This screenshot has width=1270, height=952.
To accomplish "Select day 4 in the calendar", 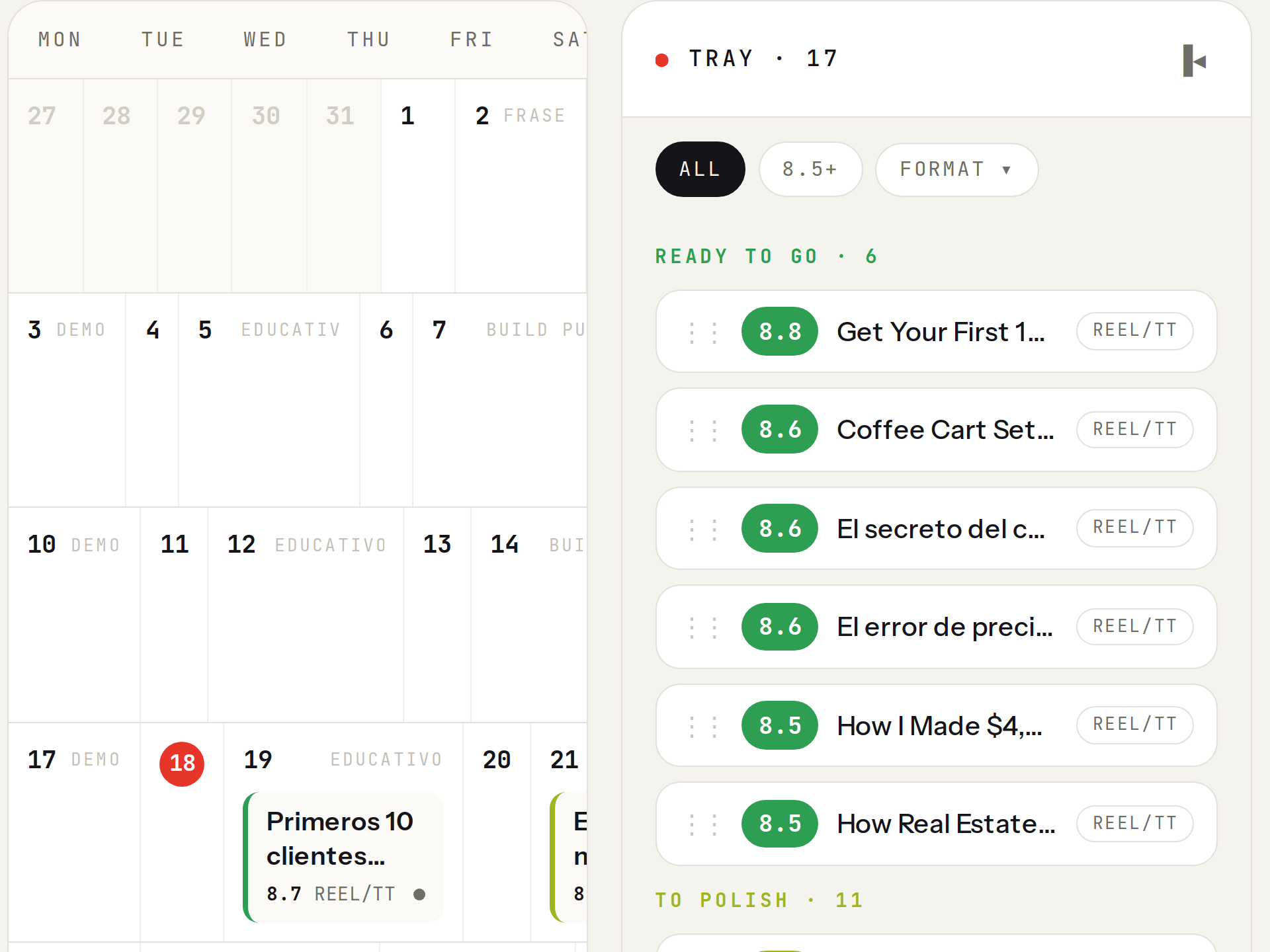I will tap(152, 400).
